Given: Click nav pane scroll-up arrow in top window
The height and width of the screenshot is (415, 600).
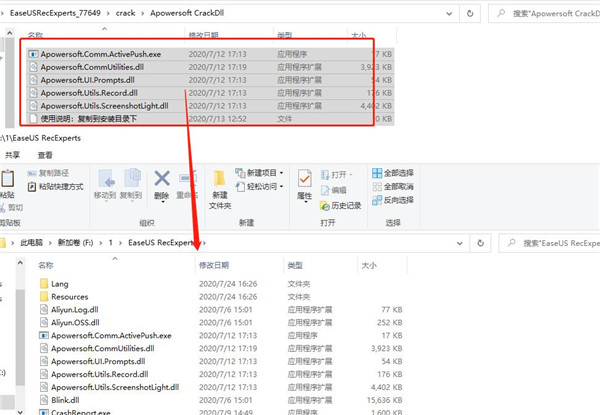Looking at the screenshot, I should 10,33.
